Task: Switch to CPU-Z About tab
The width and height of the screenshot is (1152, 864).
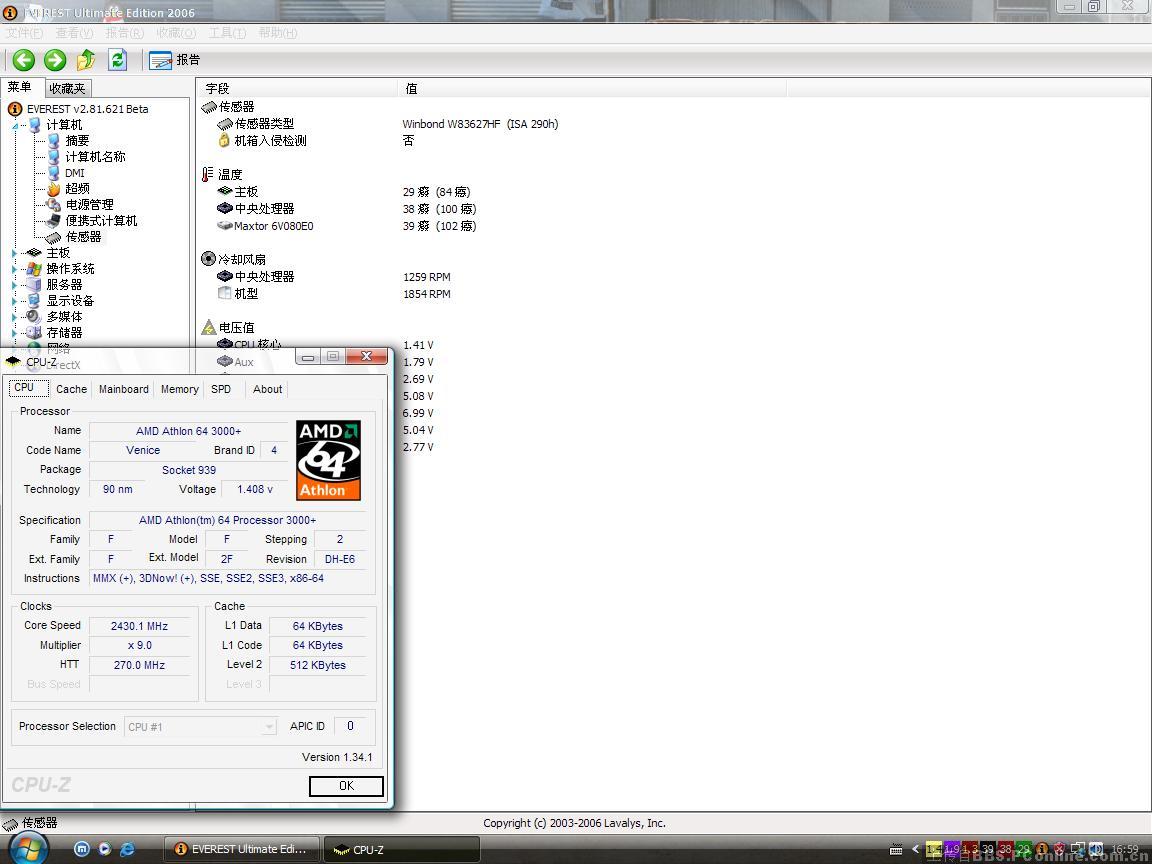Action: pos(267,389)
